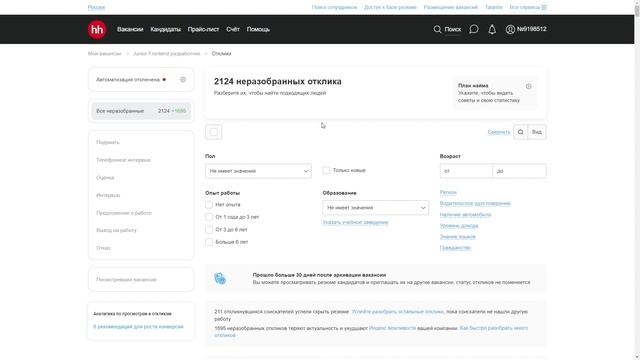Viewport: 640px width, 360px height.
Task: Open the Кандидаты menu
Action: pyautogui.click(x=165, y=29)
